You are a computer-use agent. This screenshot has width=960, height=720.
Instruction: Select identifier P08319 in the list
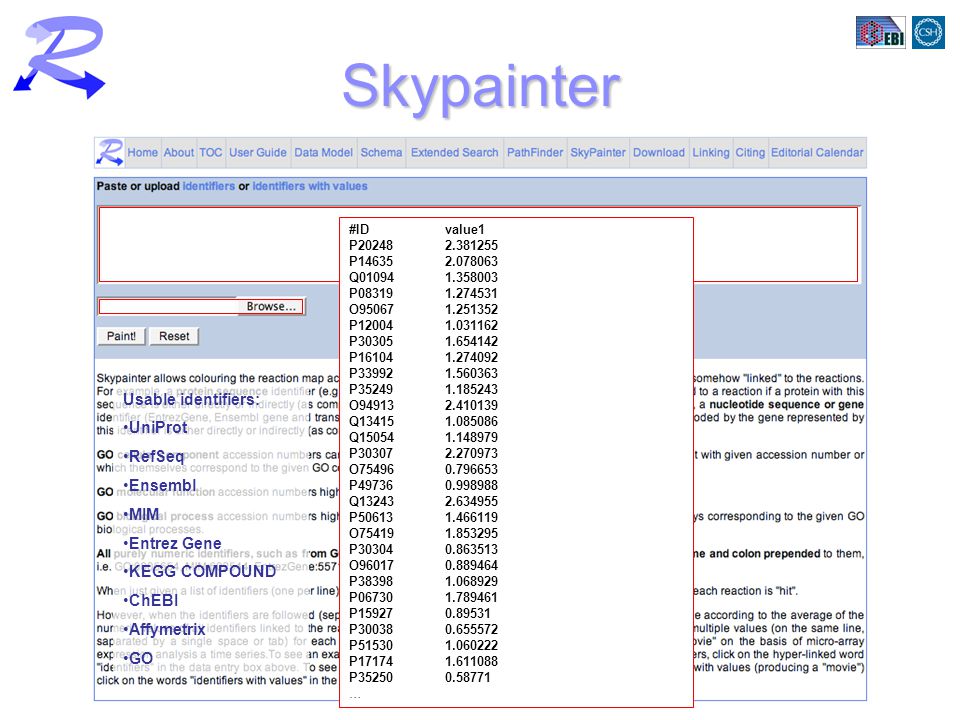coord(370,293)
